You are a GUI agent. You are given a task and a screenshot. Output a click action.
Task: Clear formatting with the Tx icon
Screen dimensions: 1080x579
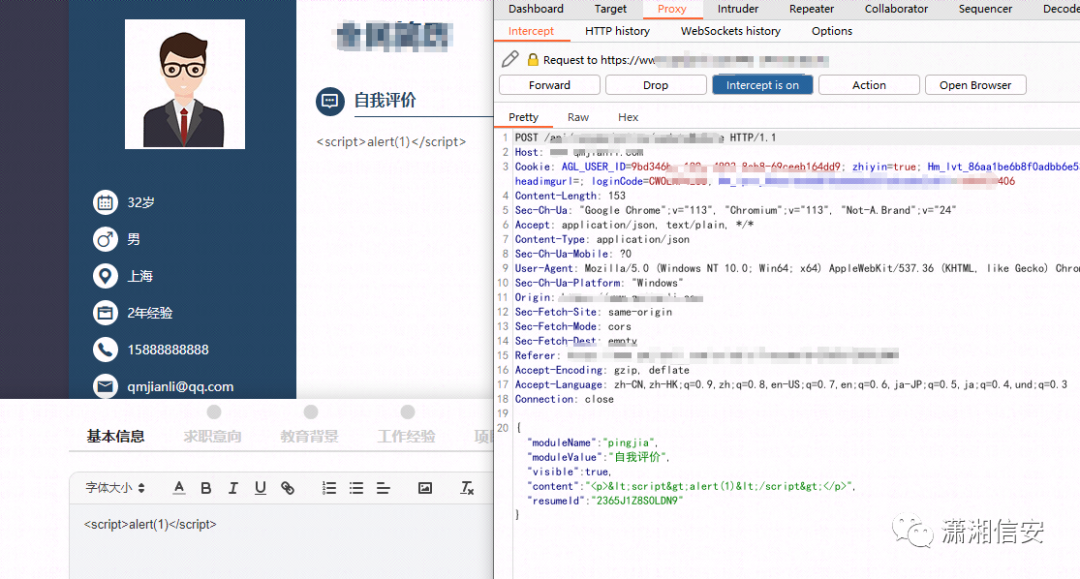tap(467, 487)
